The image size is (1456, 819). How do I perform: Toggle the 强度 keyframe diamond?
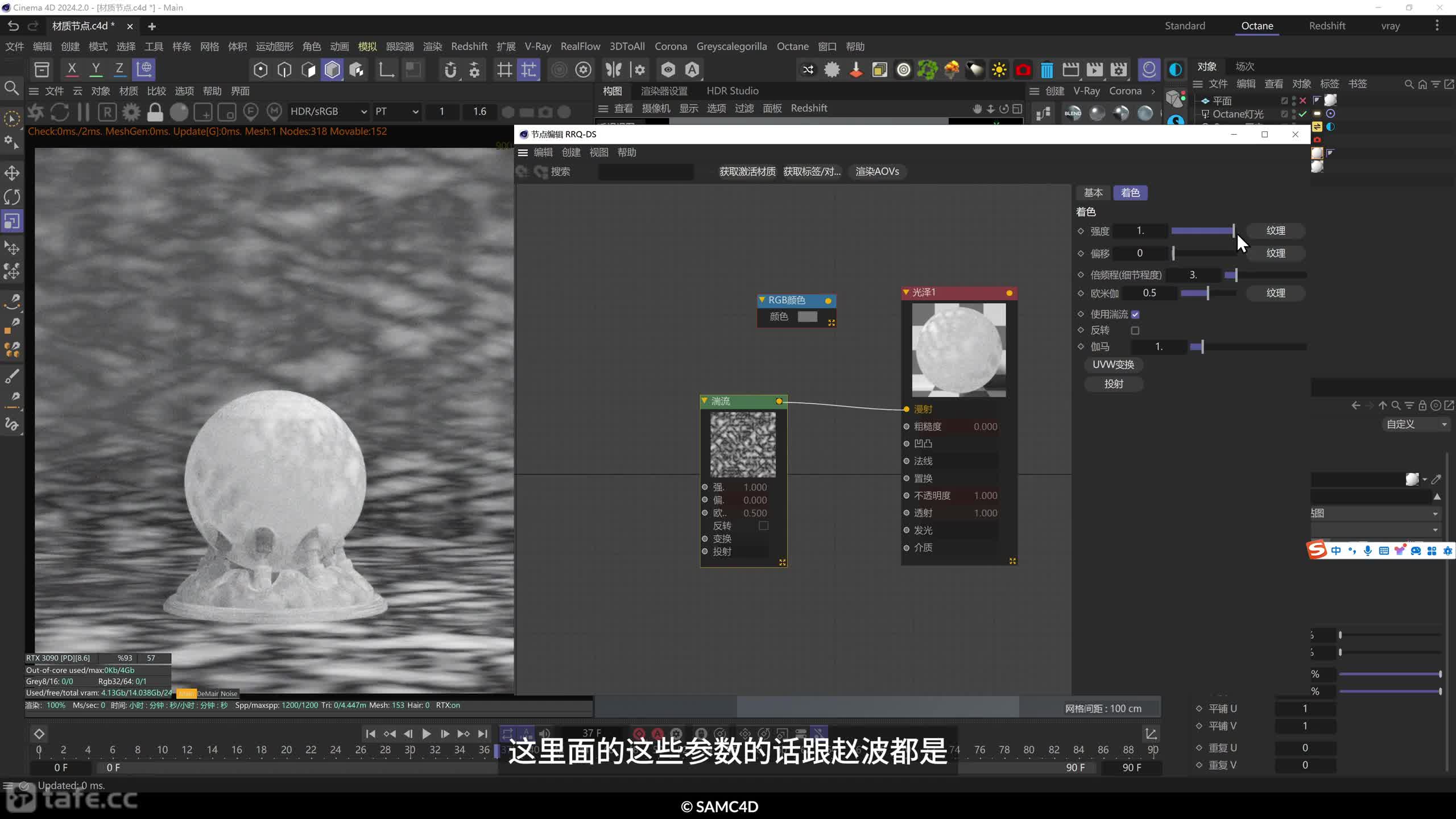(1081, 231)
